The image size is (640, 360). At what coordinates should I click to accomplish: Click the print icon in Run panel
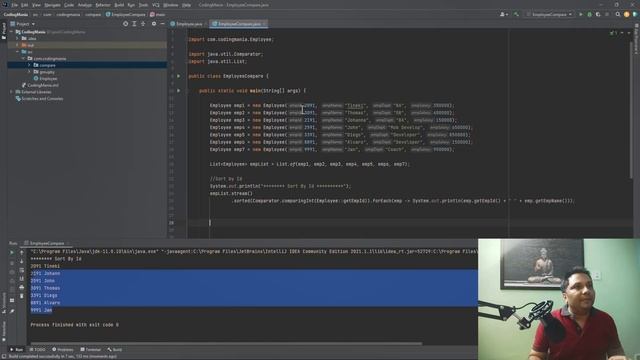22,287
